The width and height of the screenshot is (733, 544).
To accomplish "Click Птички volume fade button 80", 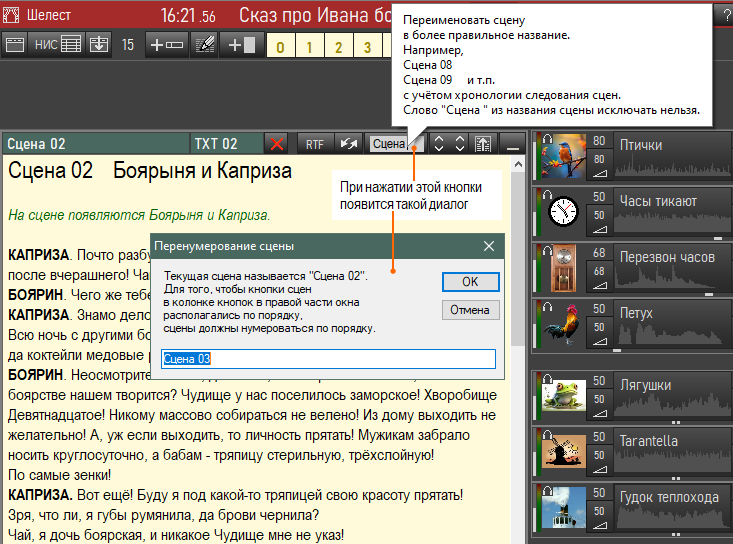I will click(599, 165).
